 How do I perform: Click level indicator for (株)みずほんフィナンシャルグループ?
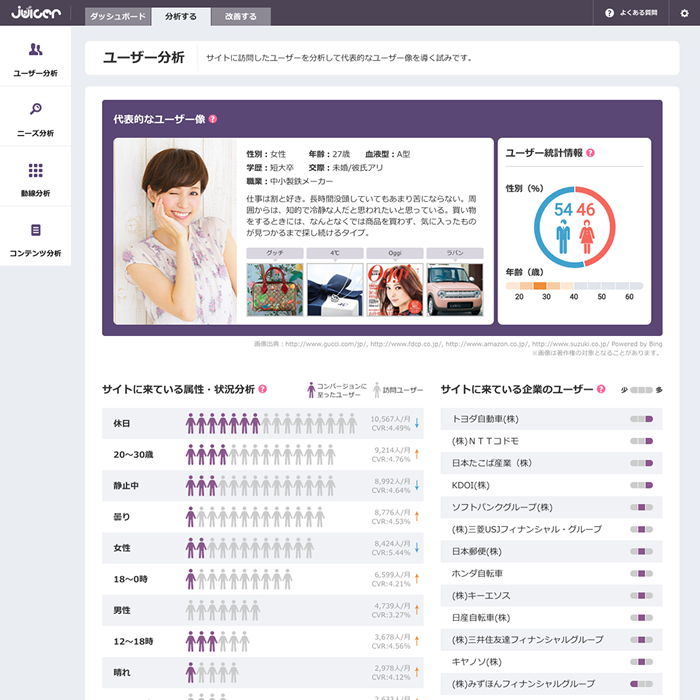tap(642, 684)
